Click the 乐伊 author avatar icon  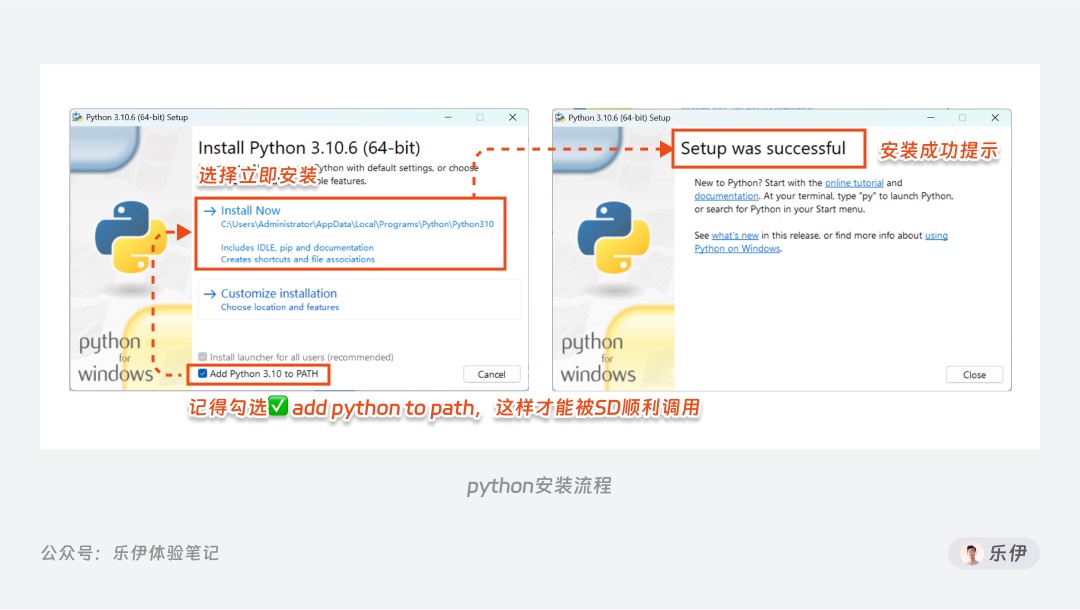[972, 554]
